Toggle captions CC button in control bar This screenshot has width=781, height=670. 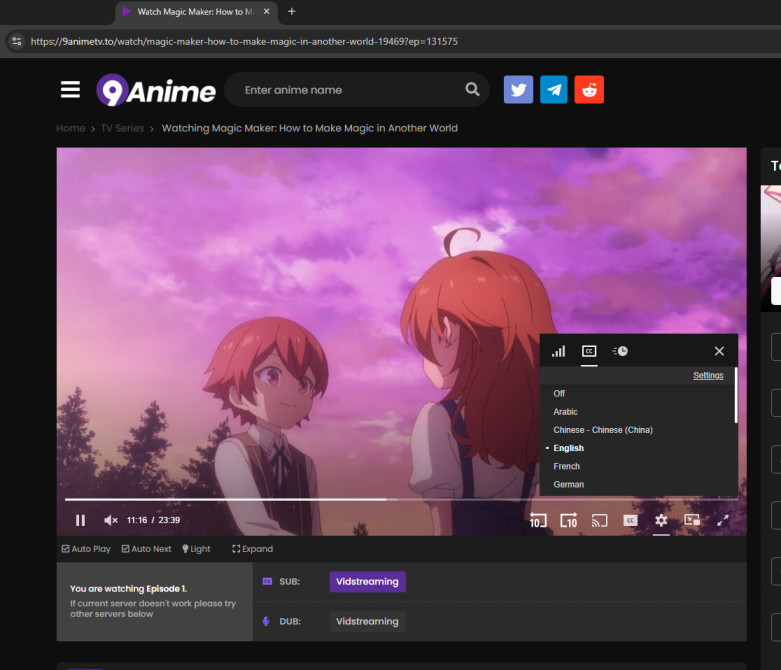click(630, 520)
